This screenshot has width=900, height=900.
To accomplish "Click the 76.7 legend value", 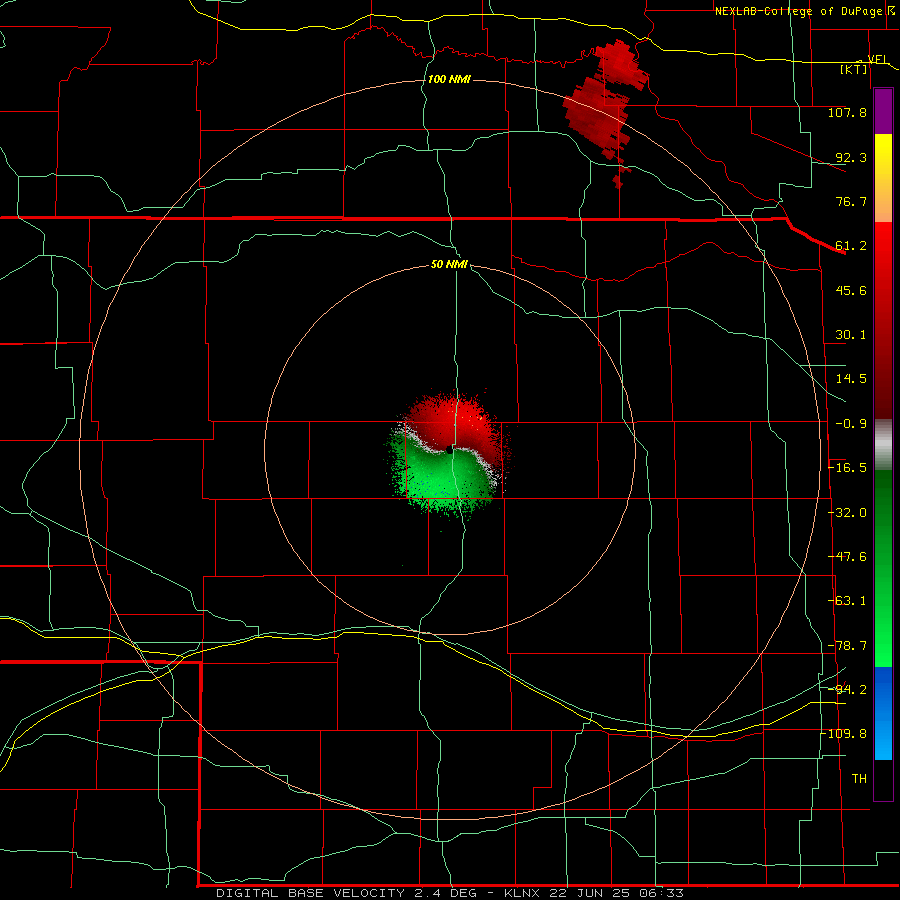I will (851, 201).
